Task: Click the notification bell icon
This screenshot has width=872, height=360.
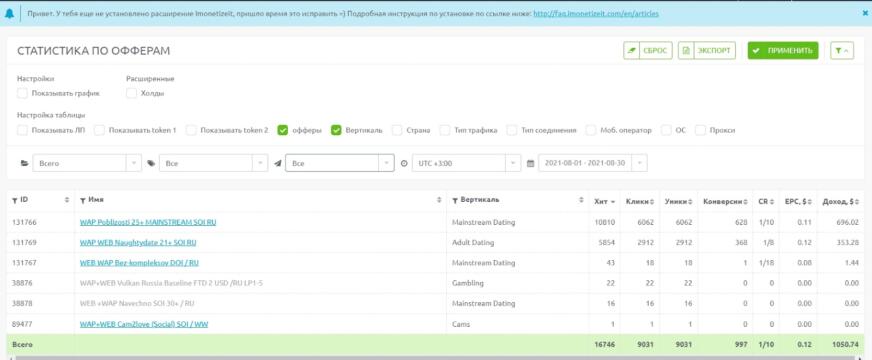Action: pyautogui.click(x=9, y=14)
